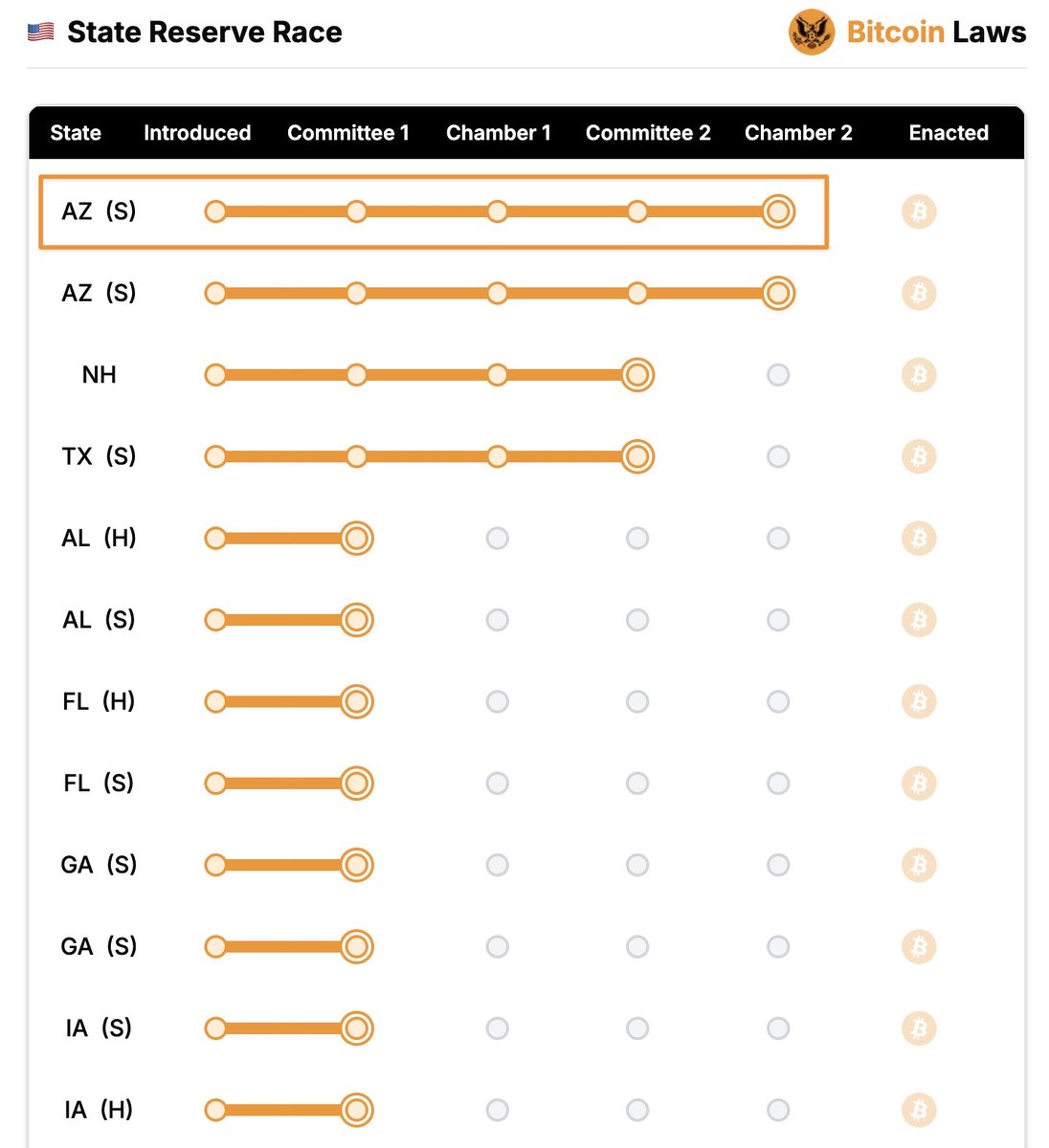1049x1148 pixels.
Task: Click the Bitcoin Laws eagle logo
Action: (811, 33)
